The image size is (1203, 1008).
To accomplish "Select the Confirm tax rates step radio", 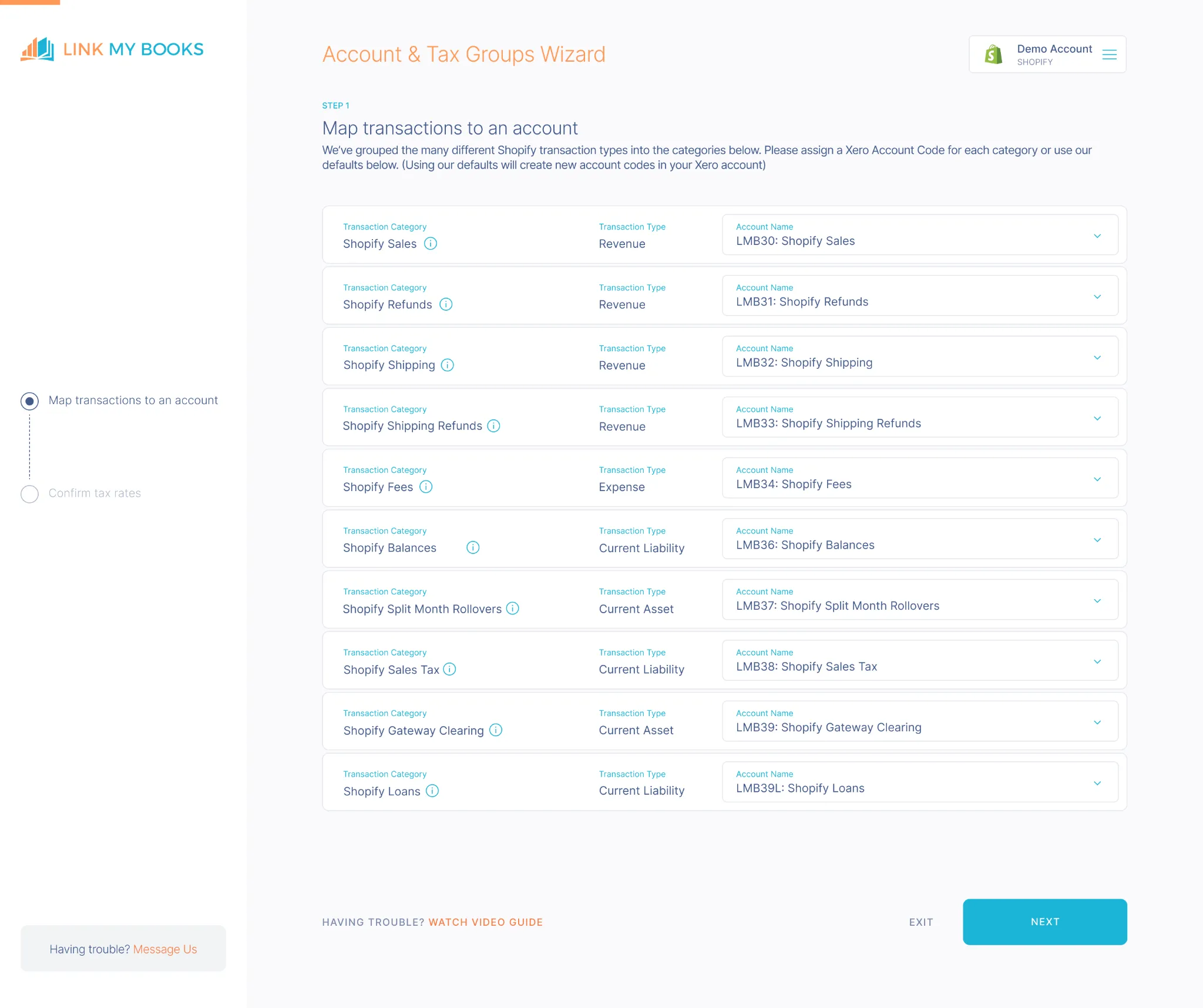I will (x=29, y=494).
